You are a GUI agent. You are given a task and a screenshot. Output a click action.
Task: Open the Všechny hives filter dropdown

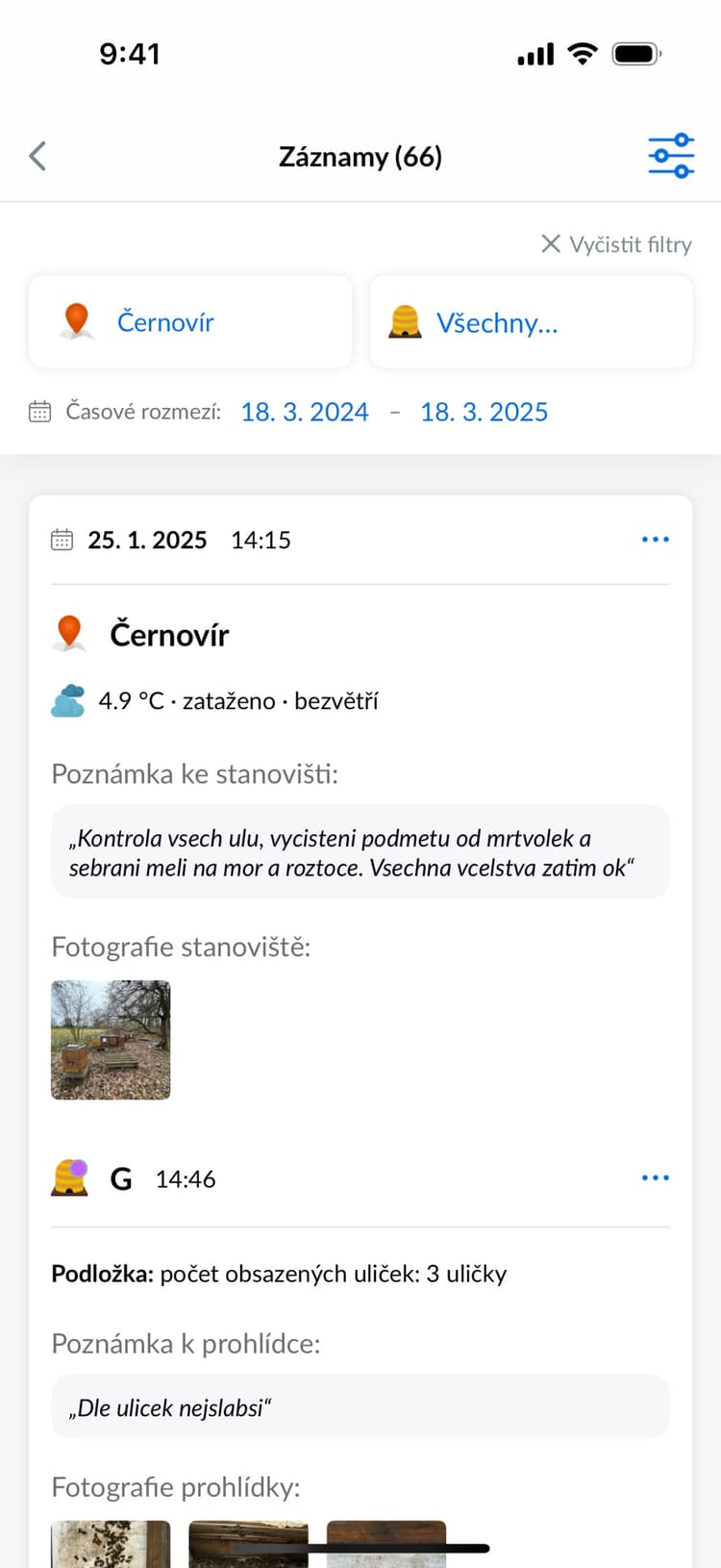[x=531, y=322]
